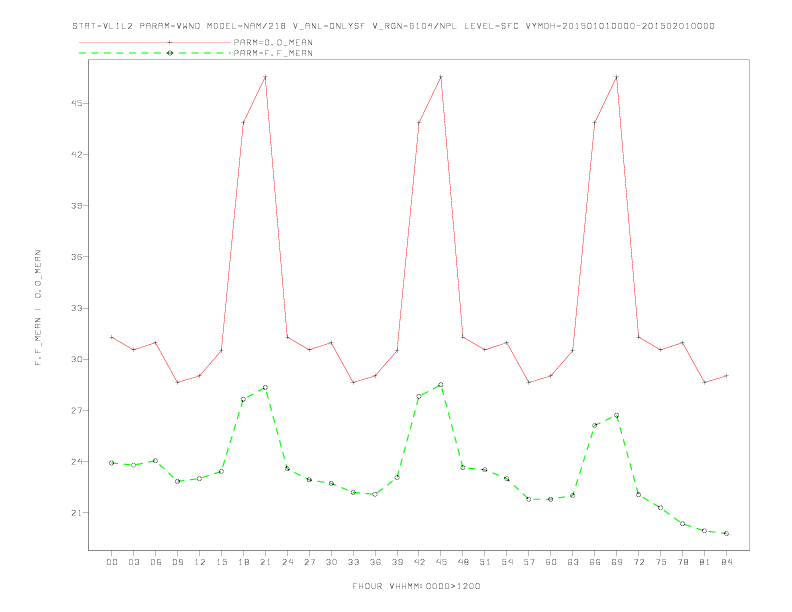
Task: Click the red O_MEAN peak marker at hour 69
Action: coord(617,77)
